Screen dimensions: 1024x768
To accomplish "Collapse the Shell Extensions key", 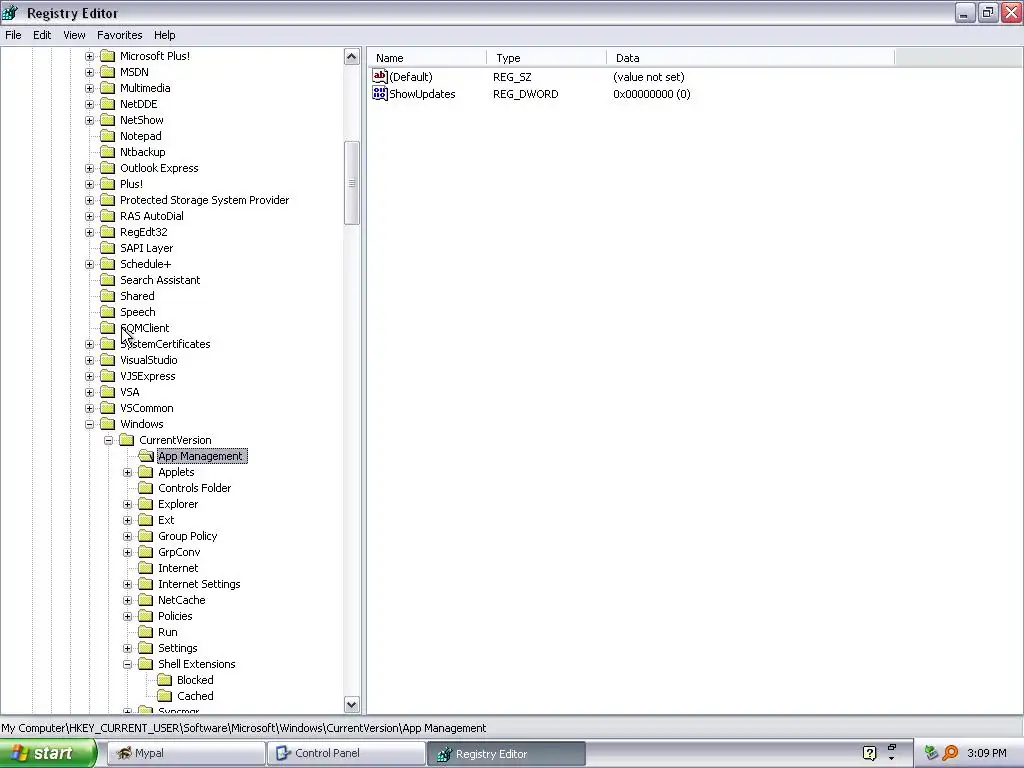I will [127, 664].
